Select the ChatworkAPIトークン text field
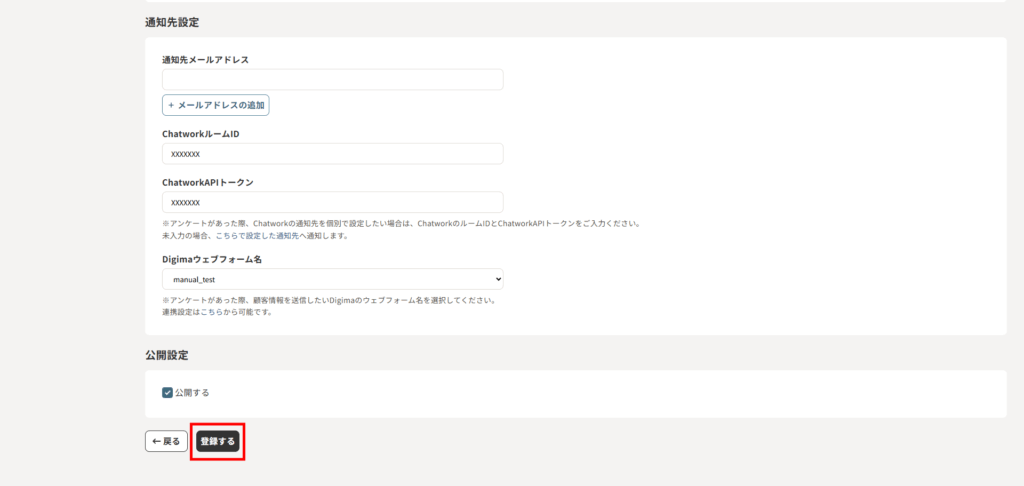 click(332, 202)
